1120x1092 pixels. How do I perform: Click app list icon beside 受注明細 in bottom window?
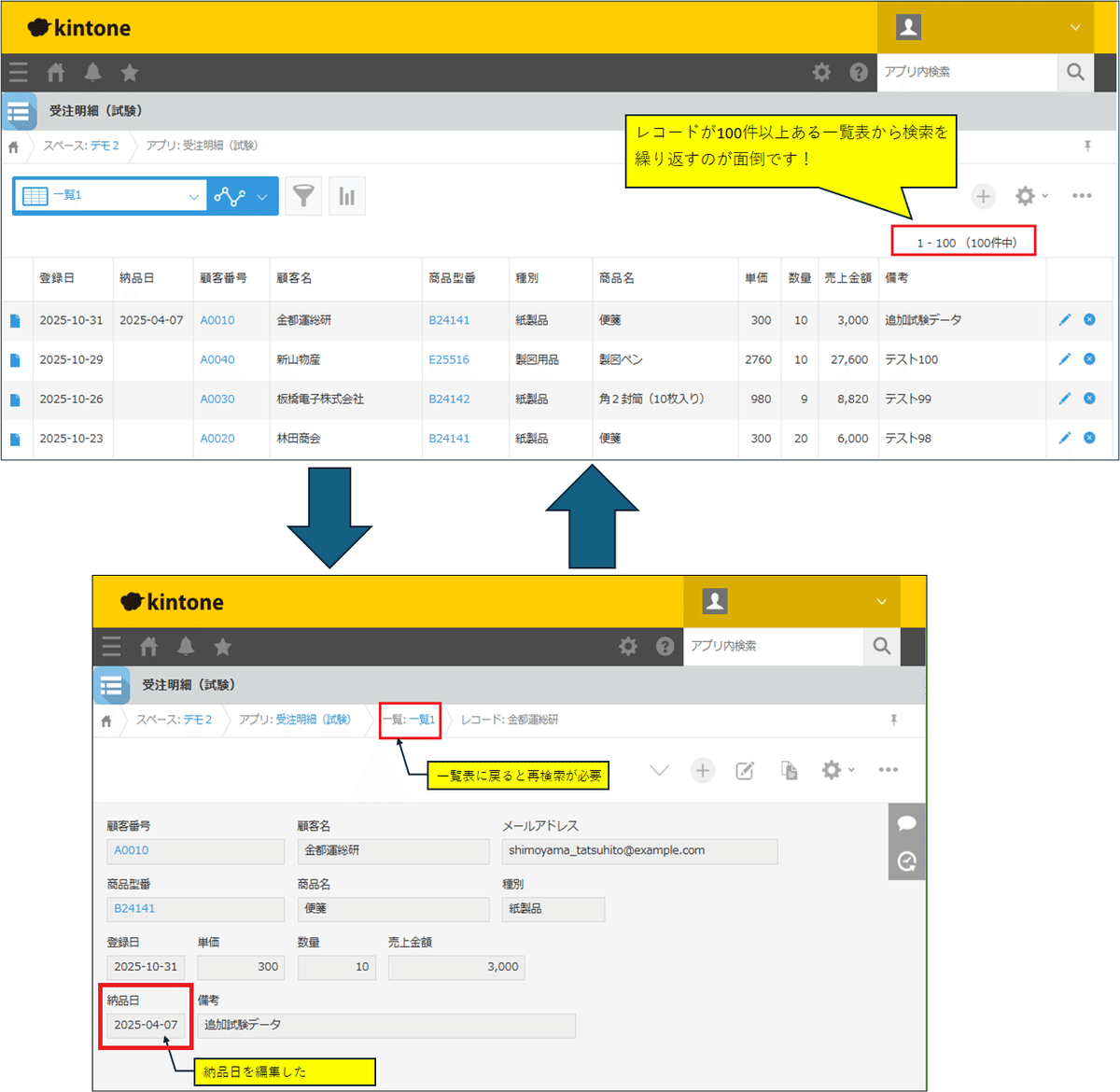(x=112, y=686)
